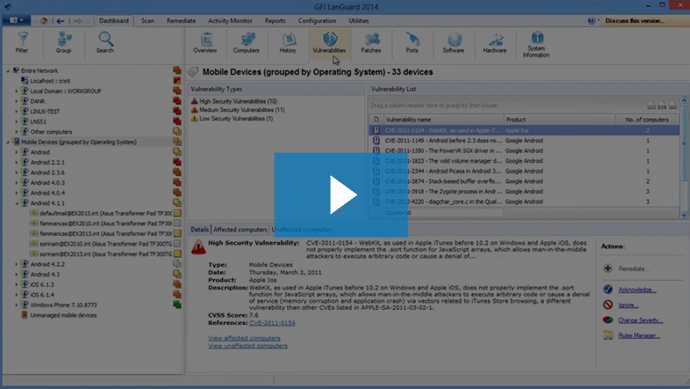This screenshot has width=690, height=389.
Task: Switch to the Affected computers tab
Action: click(x=240, y=230)
